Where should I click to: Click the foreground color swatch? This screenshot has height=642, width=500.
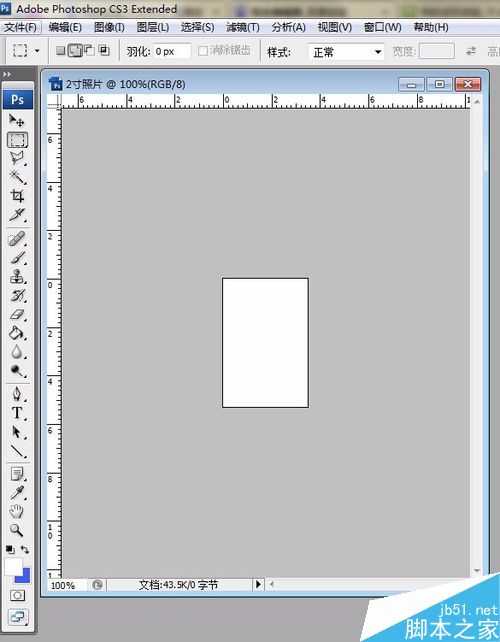(13, 567)
